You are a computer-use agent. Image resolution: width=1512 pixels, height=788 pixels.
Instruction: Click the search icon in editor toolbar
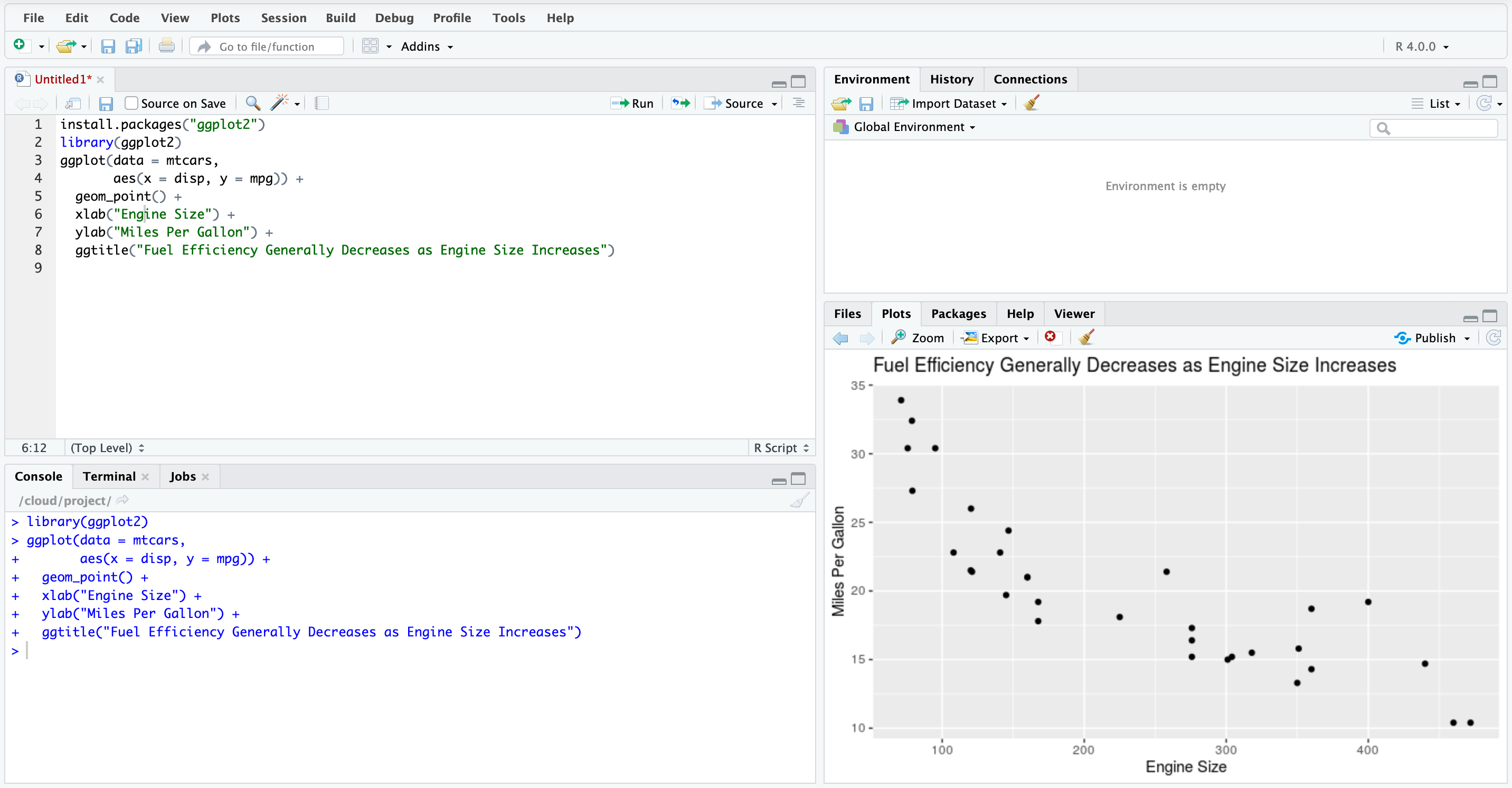click(253, 103)
